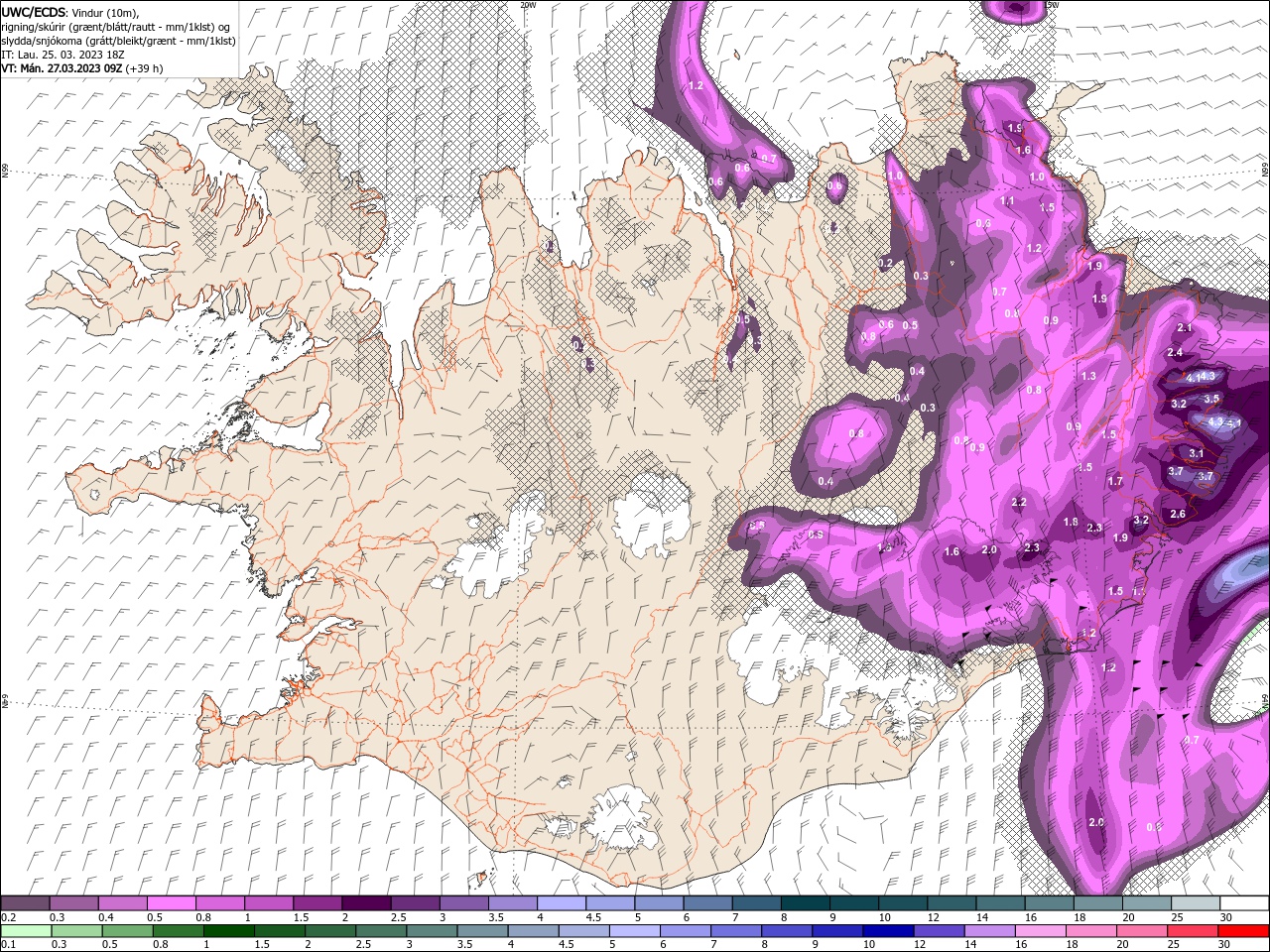1270x952 pixels.
Task: Click the '2.2' precipitation value on the map
Action: pos(1019,503)
